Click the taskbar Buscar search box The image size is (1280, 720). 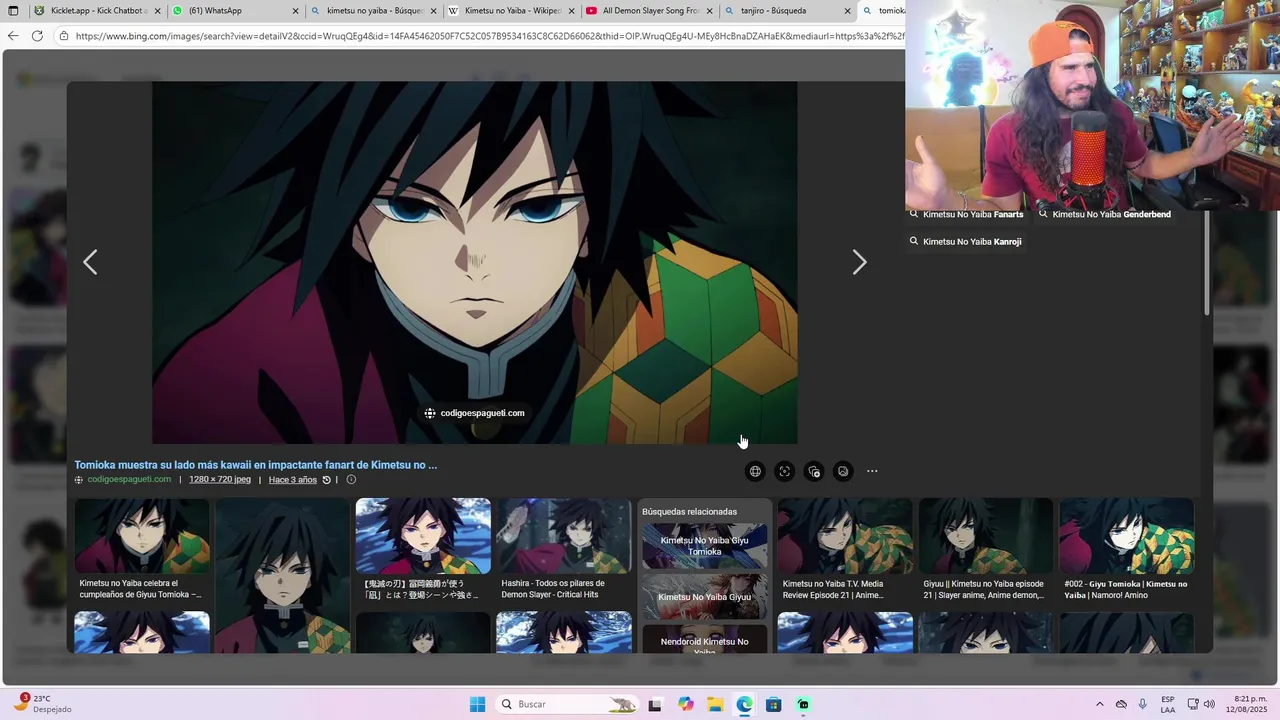(568, 704)
